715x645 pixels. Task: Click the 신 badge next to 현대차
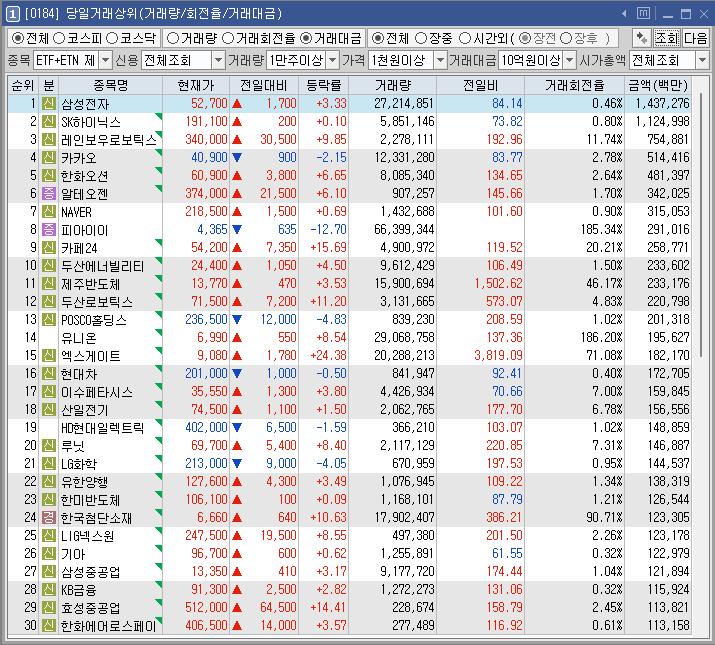49,373
